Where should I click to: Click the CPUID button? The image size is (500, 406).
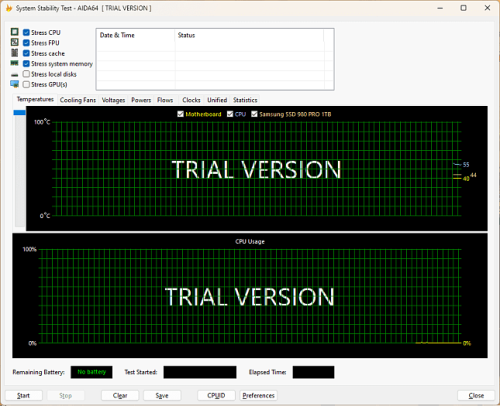[x=216, y=395]
